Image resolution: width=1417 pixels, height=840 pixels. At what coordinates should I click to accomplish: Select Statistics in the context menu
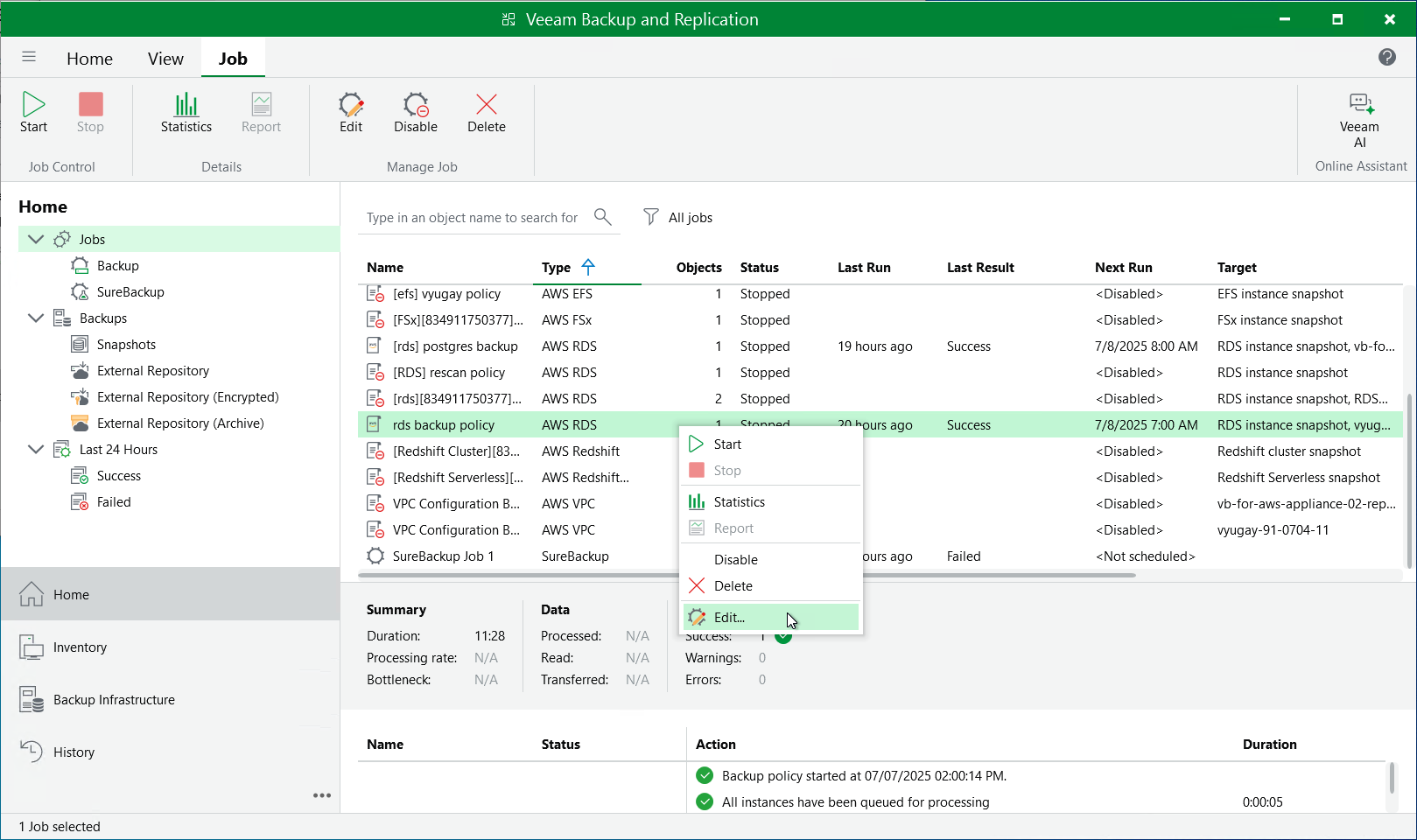click(x=739, y=501)
